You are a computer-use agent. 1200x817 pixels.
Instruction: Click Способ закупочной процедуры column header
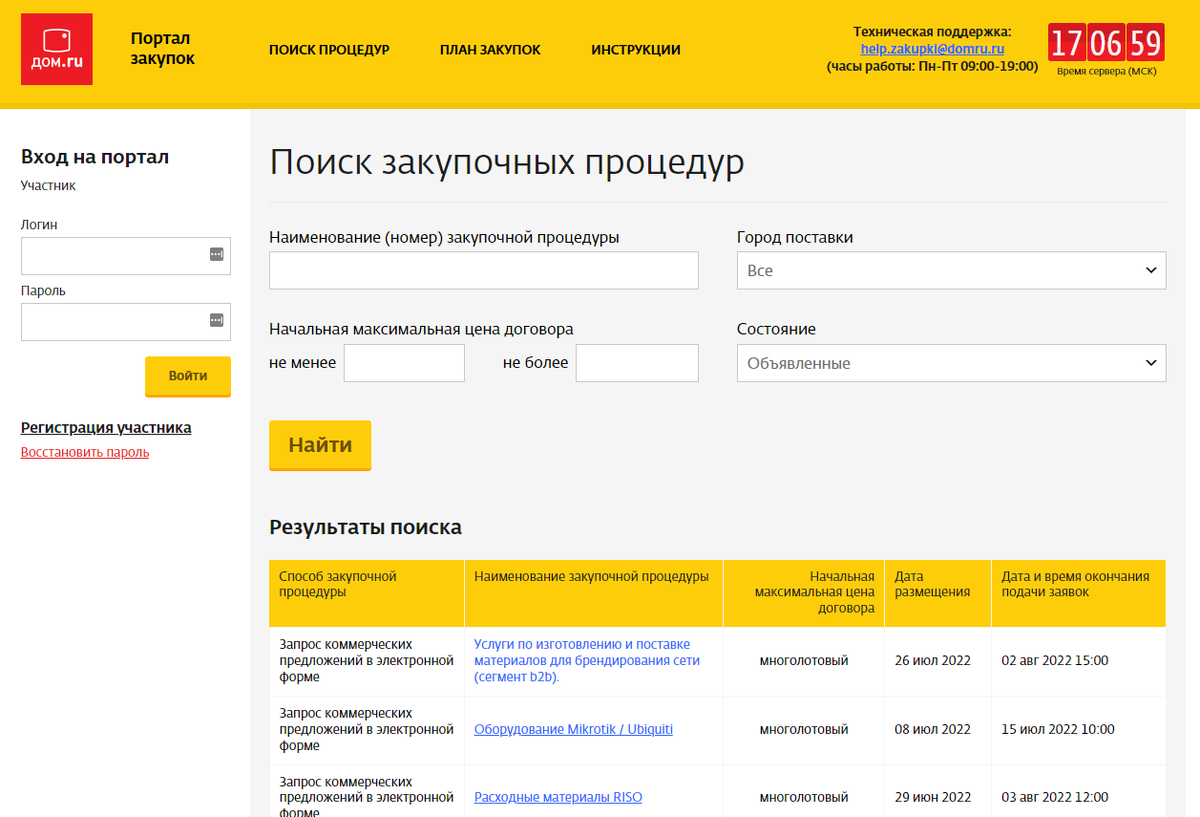click(x=367, y=593)
